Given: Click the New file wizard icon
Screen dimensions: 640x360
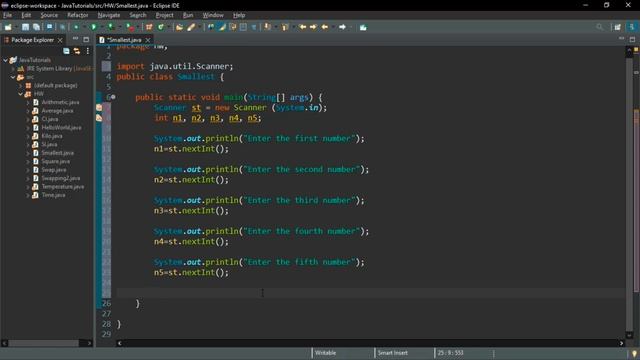Looking at the screenshot, I should click(x=8, y=27).
